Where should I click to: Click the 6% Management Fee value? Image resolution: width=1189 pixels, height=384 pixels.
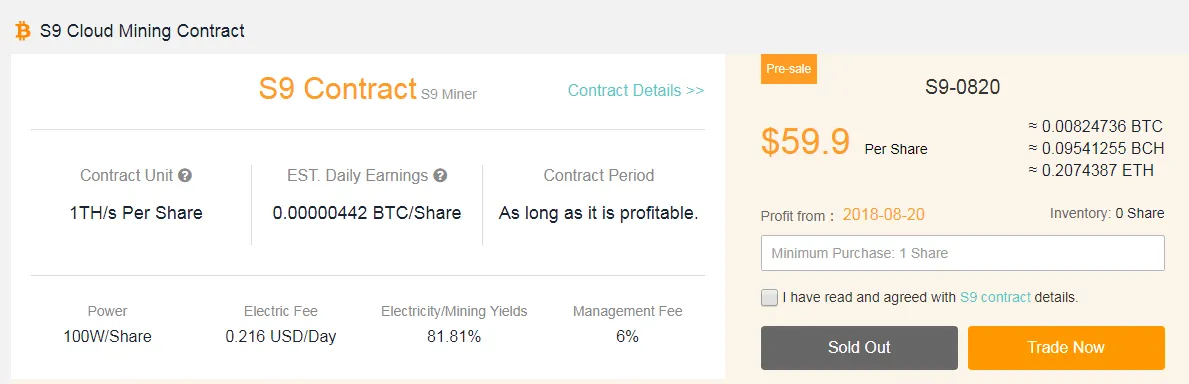(x=627, y=336)
